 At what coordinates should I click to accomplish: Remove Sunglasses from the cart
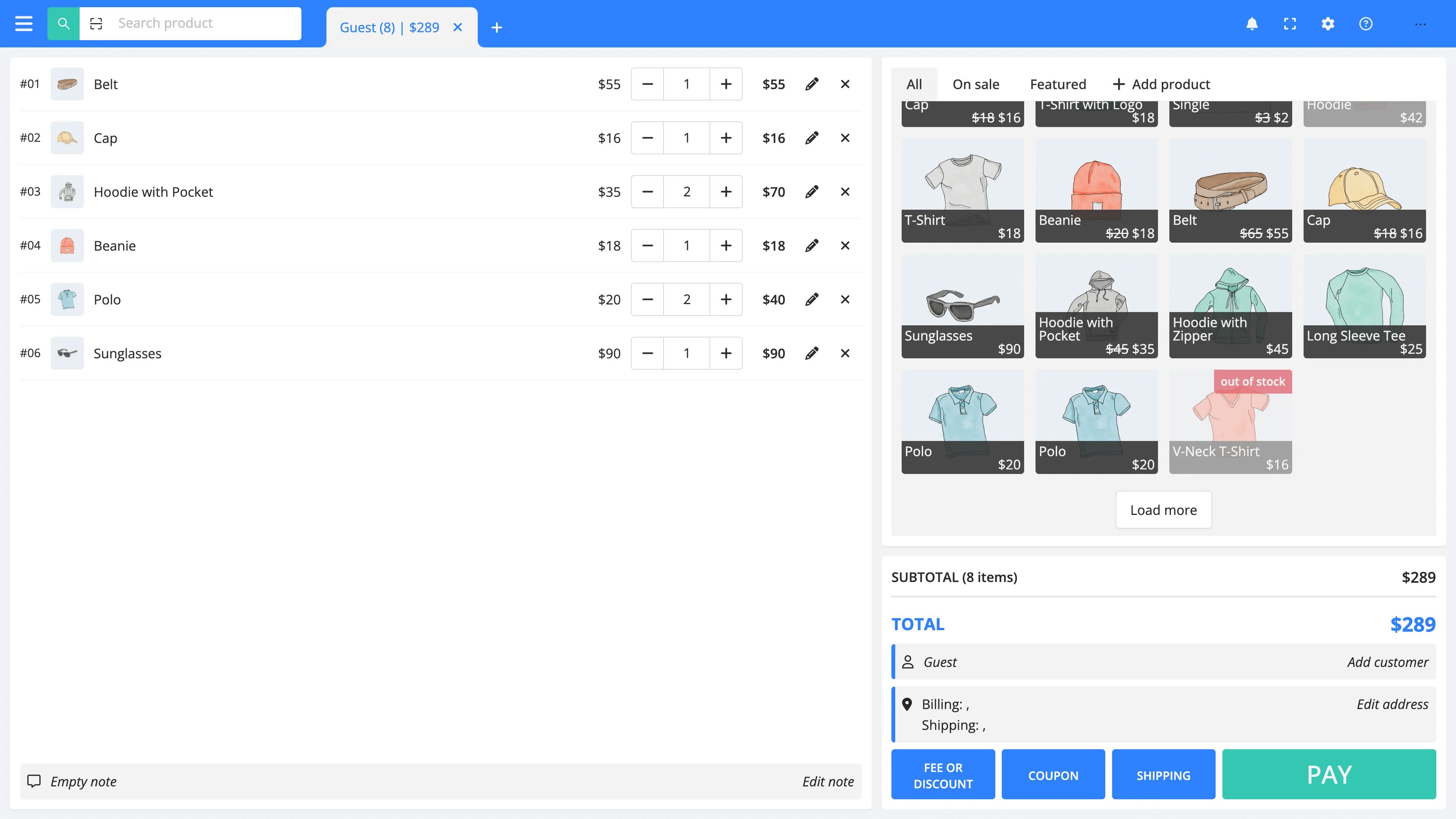pos(845,353)
